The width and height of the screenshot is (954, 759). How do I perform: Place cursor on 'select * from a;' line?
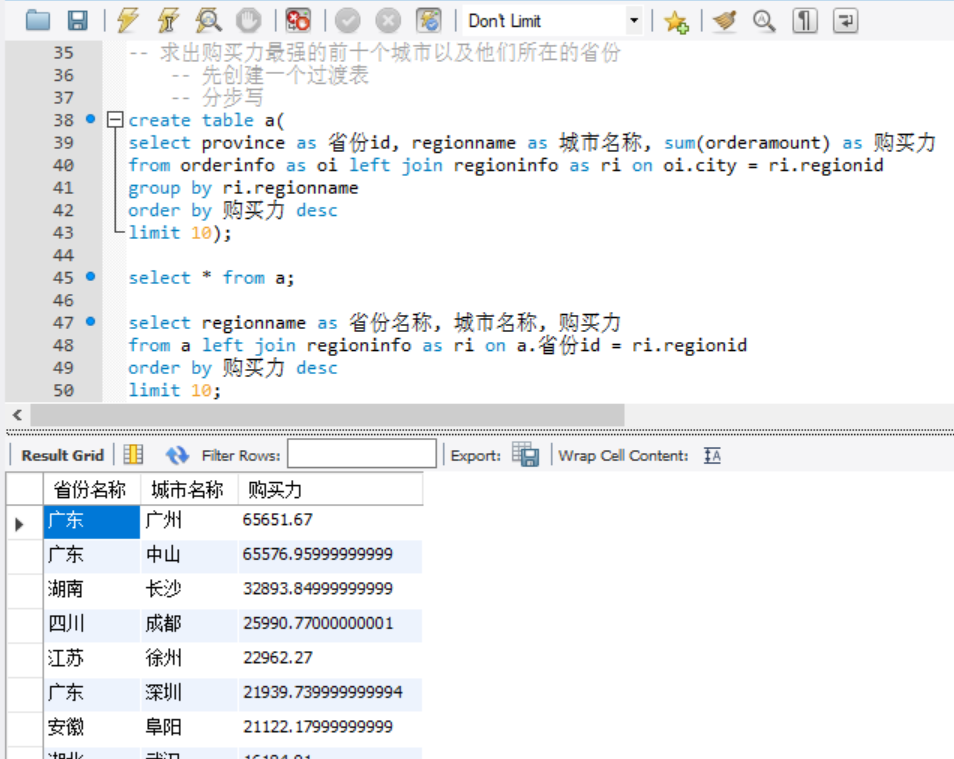coord(211,278)
